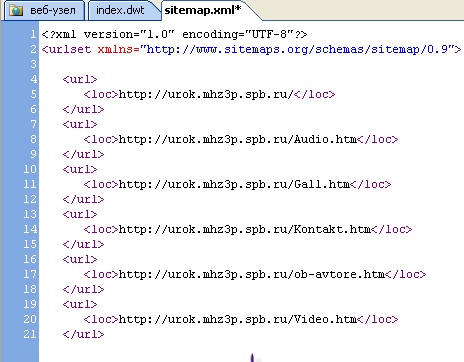
Task: Click the opening url tag on line 7
Action: [80, 124]
